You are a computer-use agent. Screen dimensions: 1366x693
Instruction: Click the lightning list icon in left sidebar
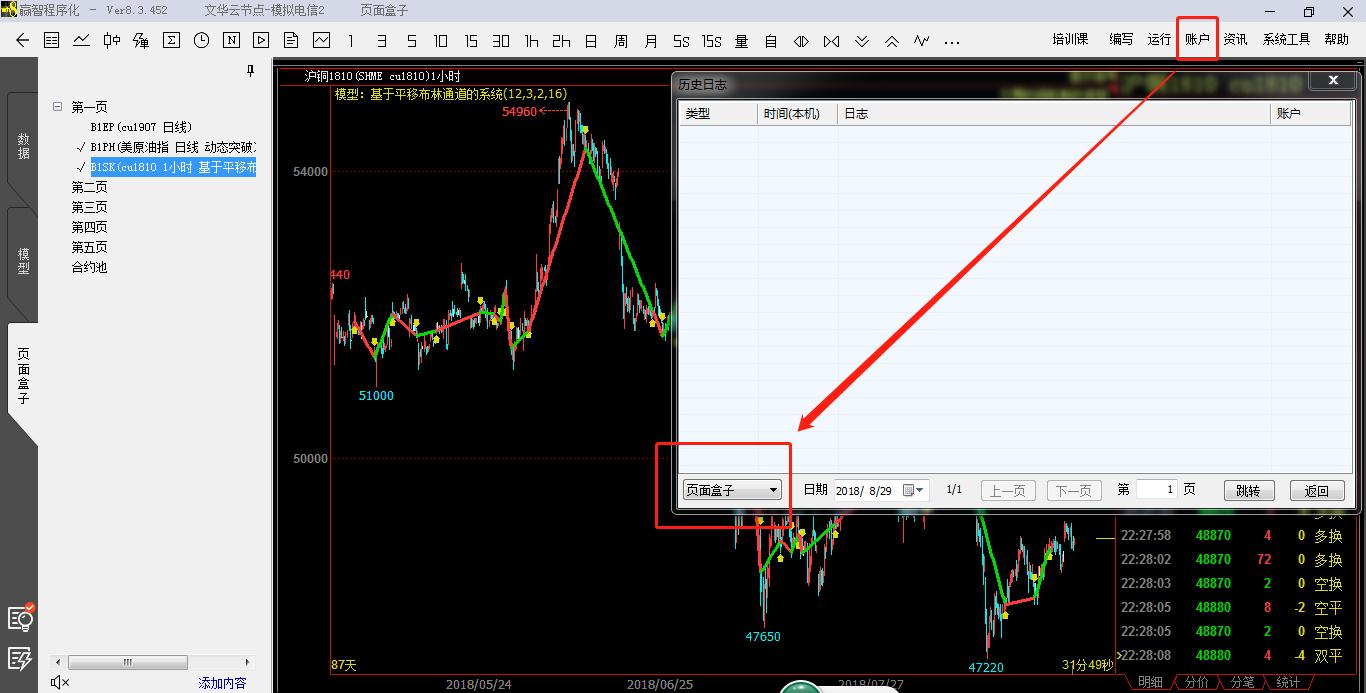pyautogui.click(x=20, y=658)
